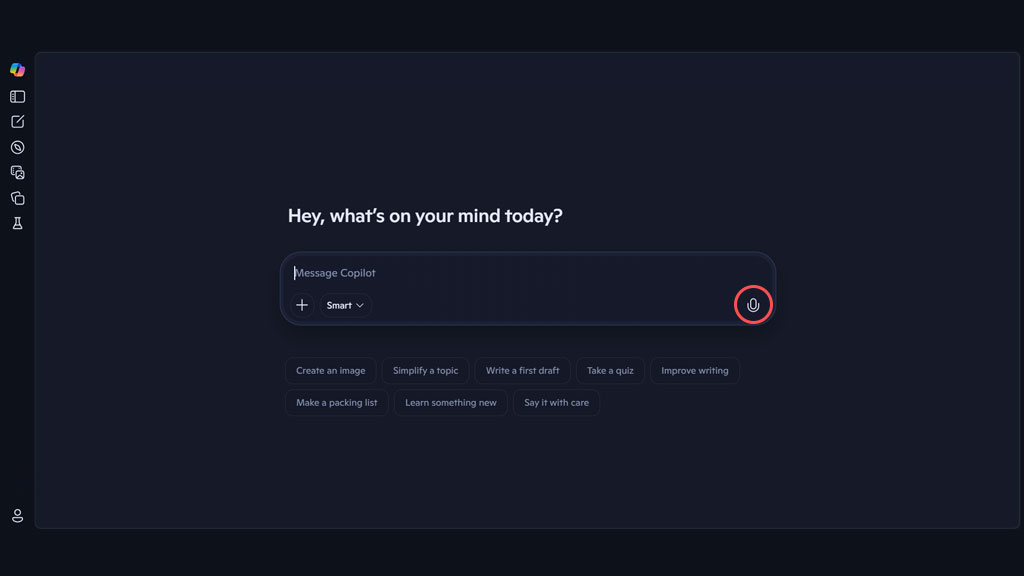Screen dimensions: 1024x576
Task: Choose Make a packing list chip
Action: click(336, 402)
